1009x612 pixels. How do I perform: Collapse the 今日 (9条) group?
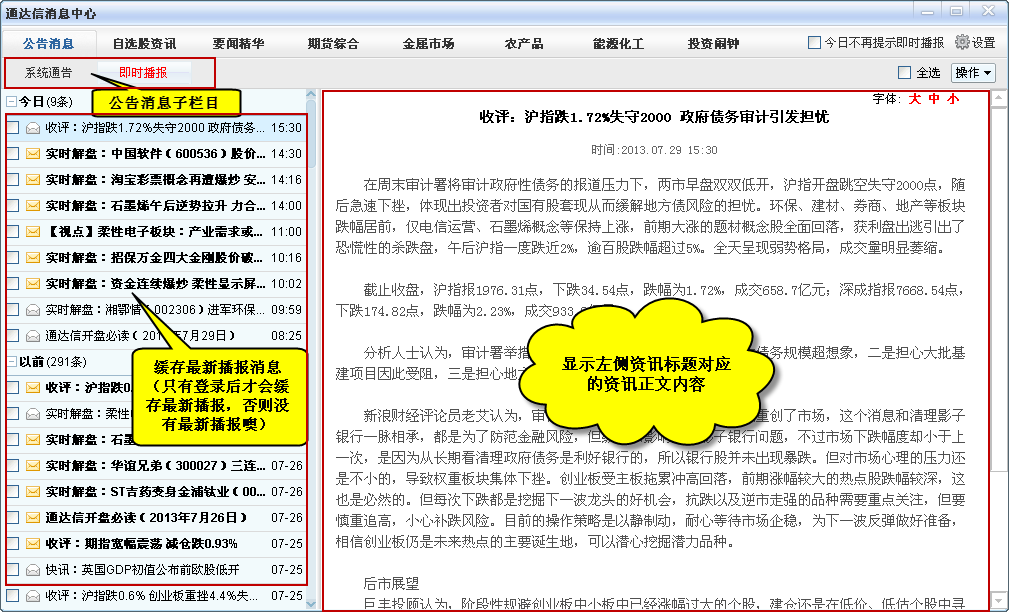11,102
